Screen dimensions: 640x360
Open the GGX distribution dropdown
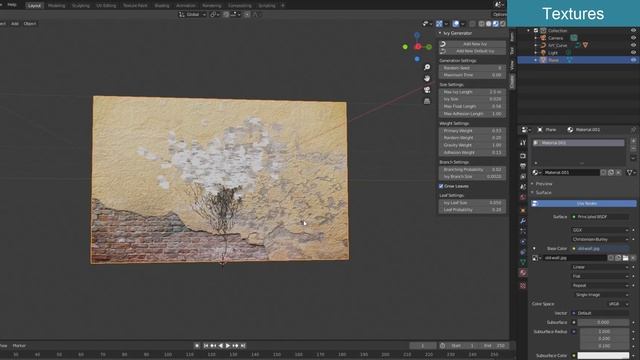(x=600, y=230)
